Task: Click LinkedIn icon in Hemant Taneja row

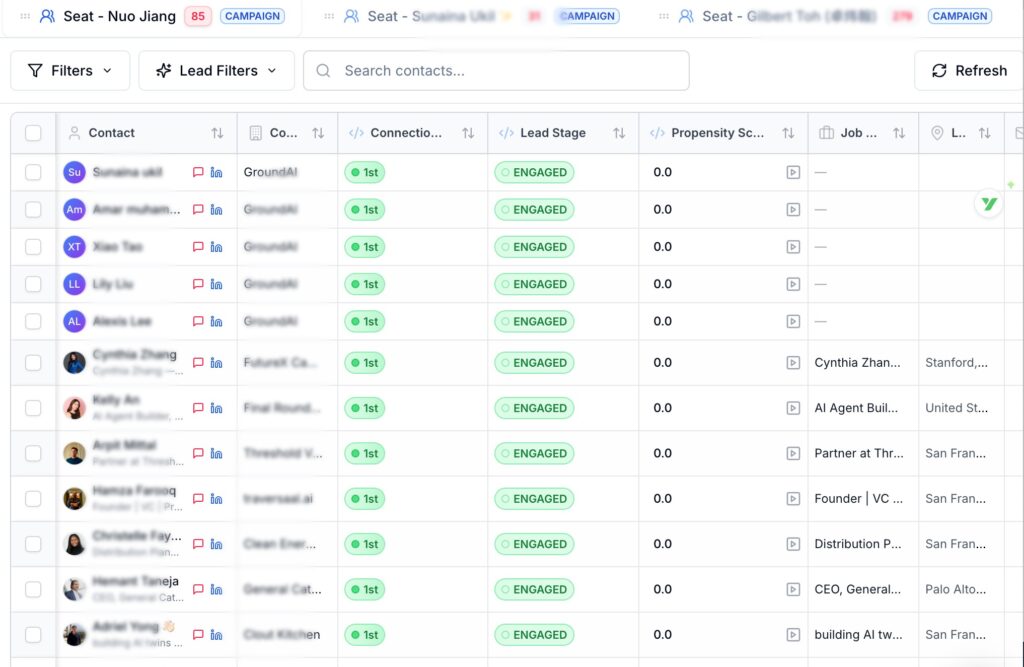Action: tap(216, 590)
